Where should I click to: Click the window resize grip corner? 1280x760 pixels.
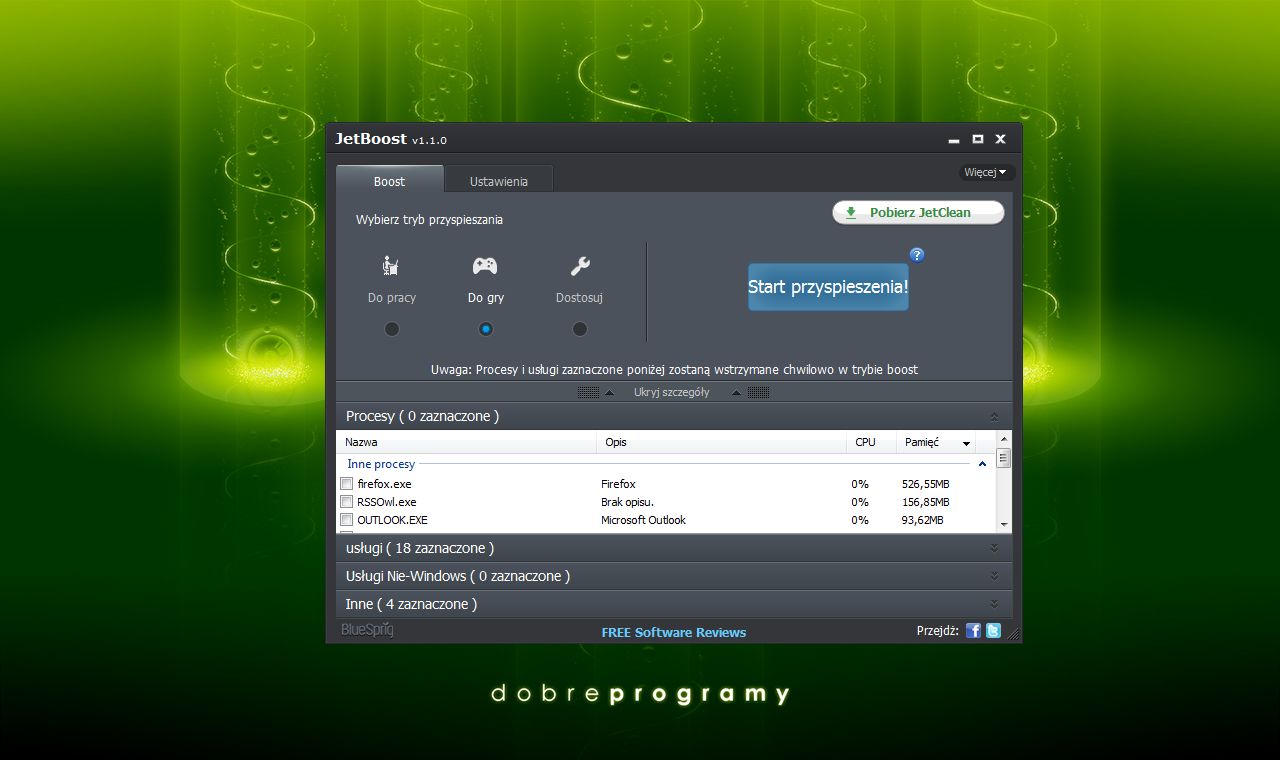click(1014, 634)
